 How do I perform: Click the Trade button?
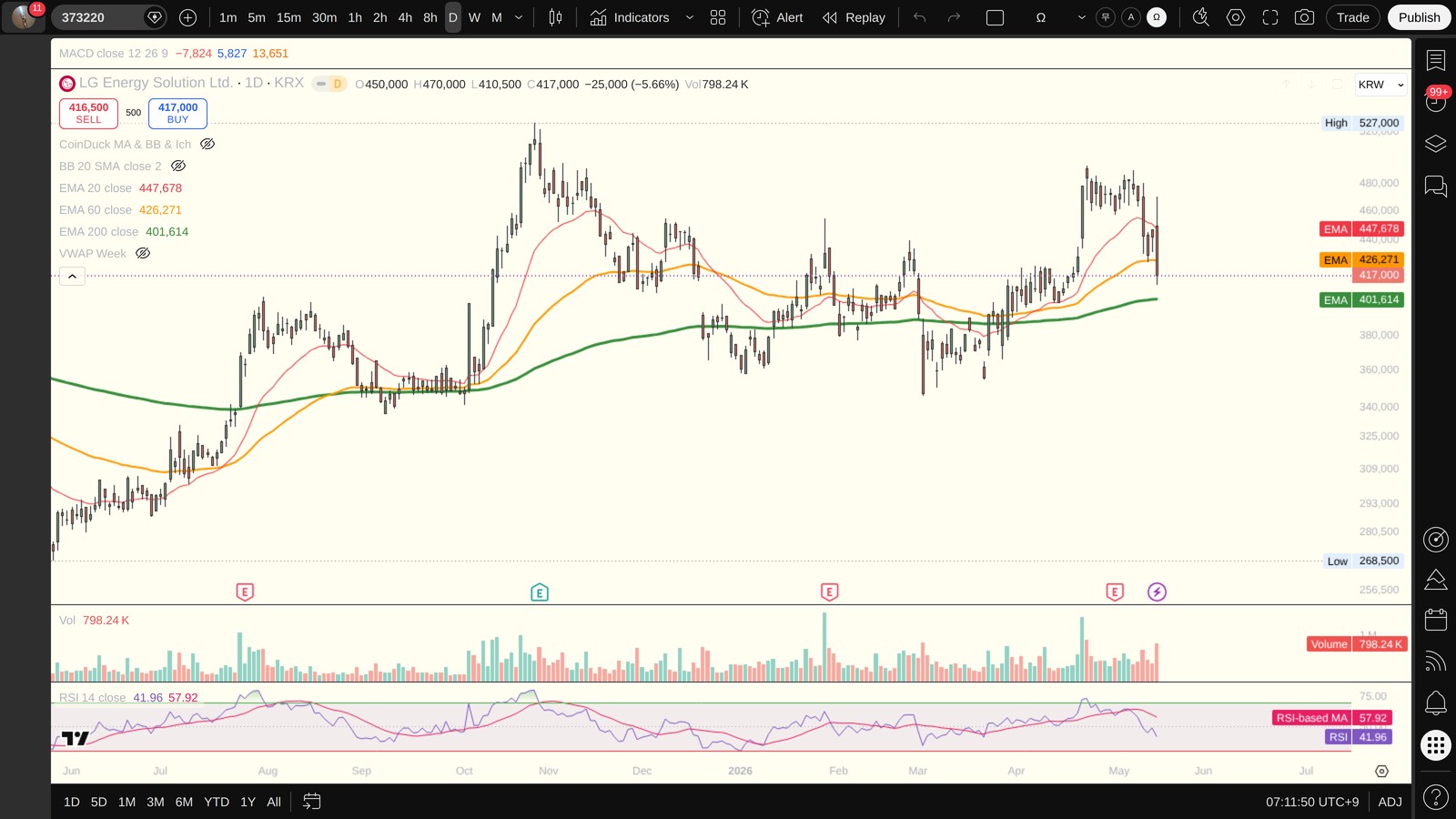[1352, 17]
